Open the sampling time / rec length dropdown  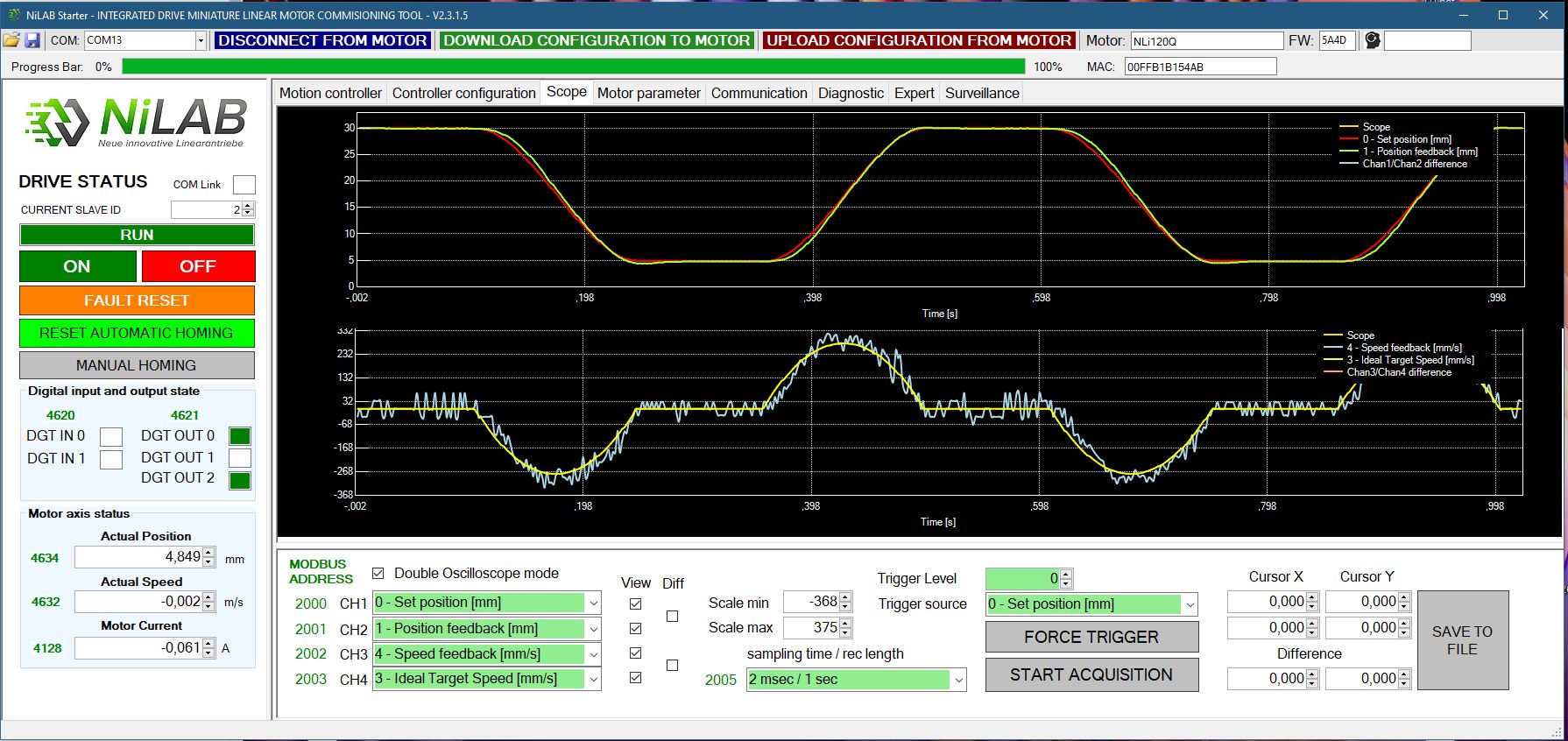click(x=958, y=680)
